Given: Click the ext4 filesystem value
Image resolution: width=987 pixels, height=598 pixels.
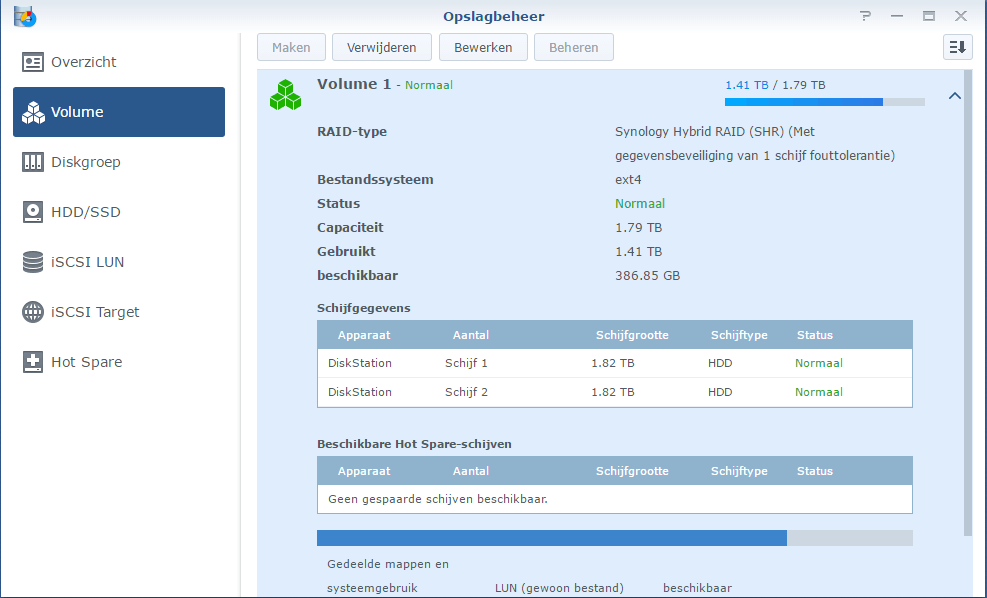Looking at the screenshot, I should (628, 179).
